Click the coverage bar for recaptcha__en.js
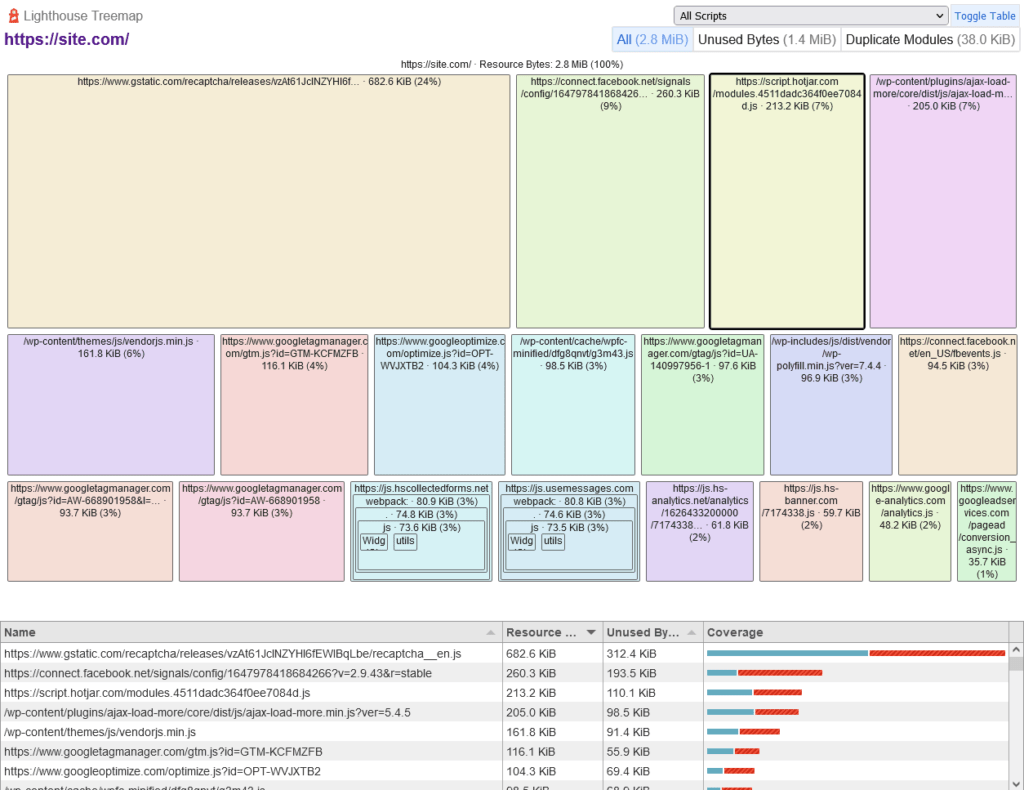This screenshot has width=1024, height=790. [x=855, y=653]
